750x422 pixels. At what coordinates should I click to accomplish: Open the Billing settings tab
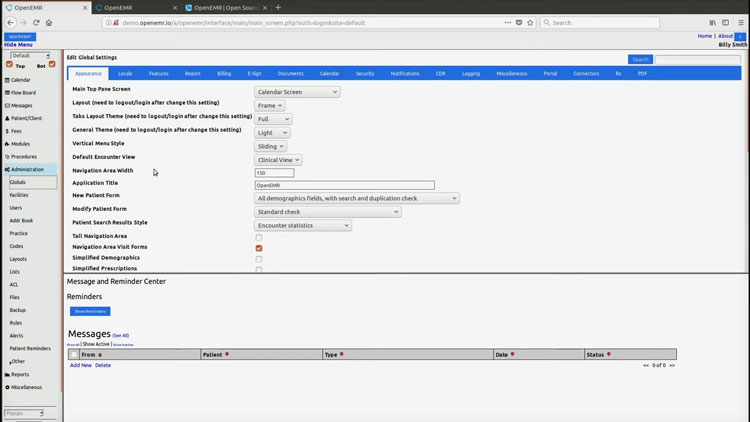224,73
